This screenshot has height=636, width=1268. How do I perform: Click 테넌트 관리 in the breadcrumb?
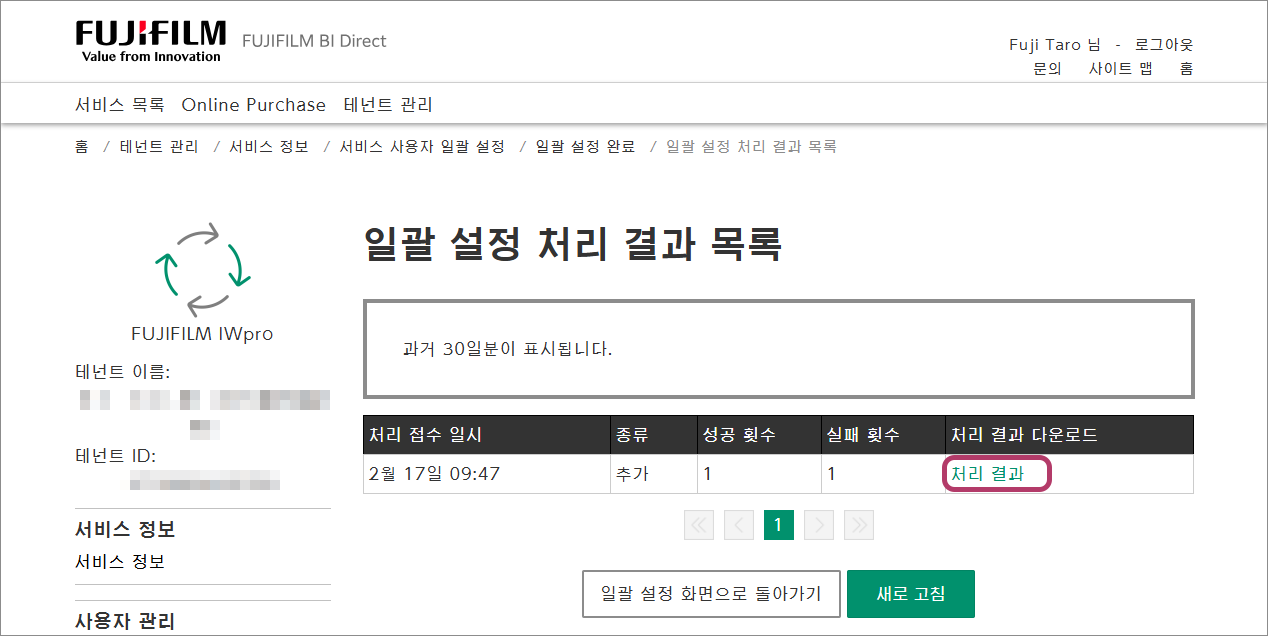159,147
